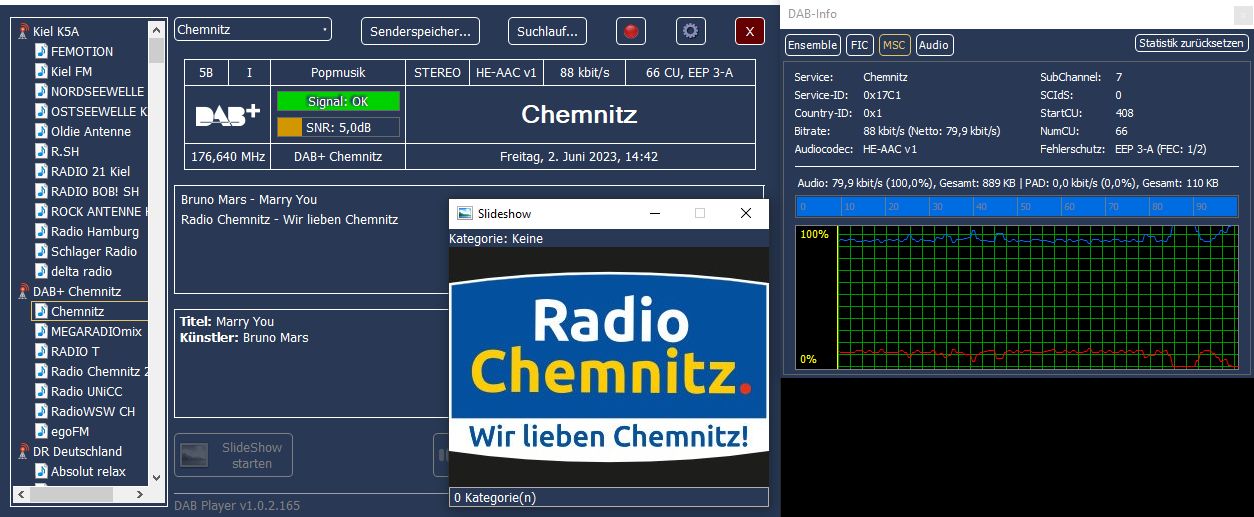
Task: Click the Slideshow window title icon
Action: point(464,213)
